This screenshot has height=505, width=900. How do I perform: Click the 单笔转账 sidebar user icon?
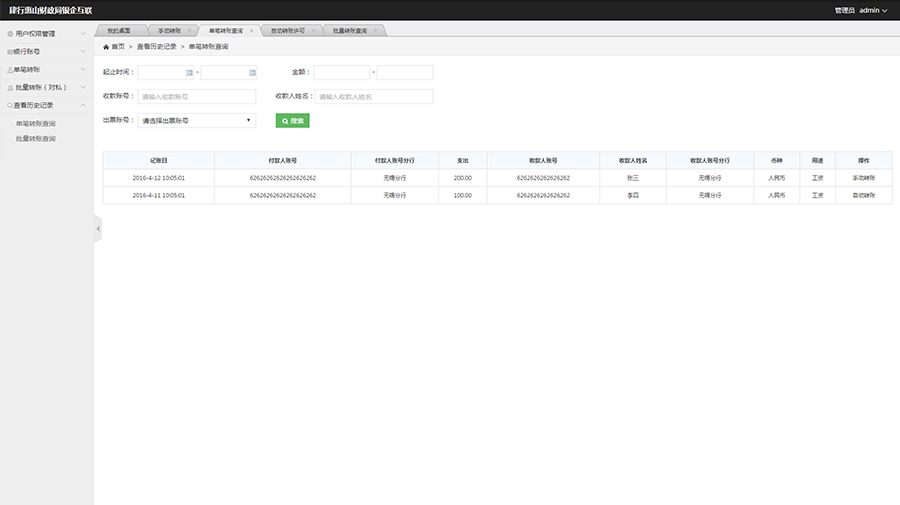tap(10, 70)
